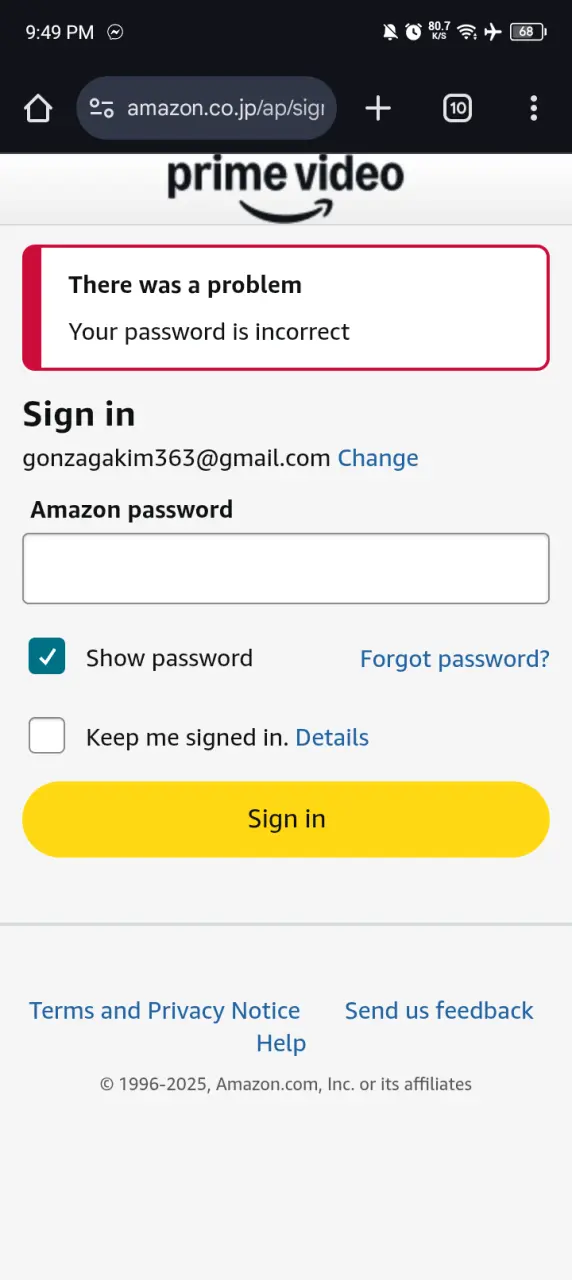
Task: Open Details about staying signed in
Action: (332, 737)
